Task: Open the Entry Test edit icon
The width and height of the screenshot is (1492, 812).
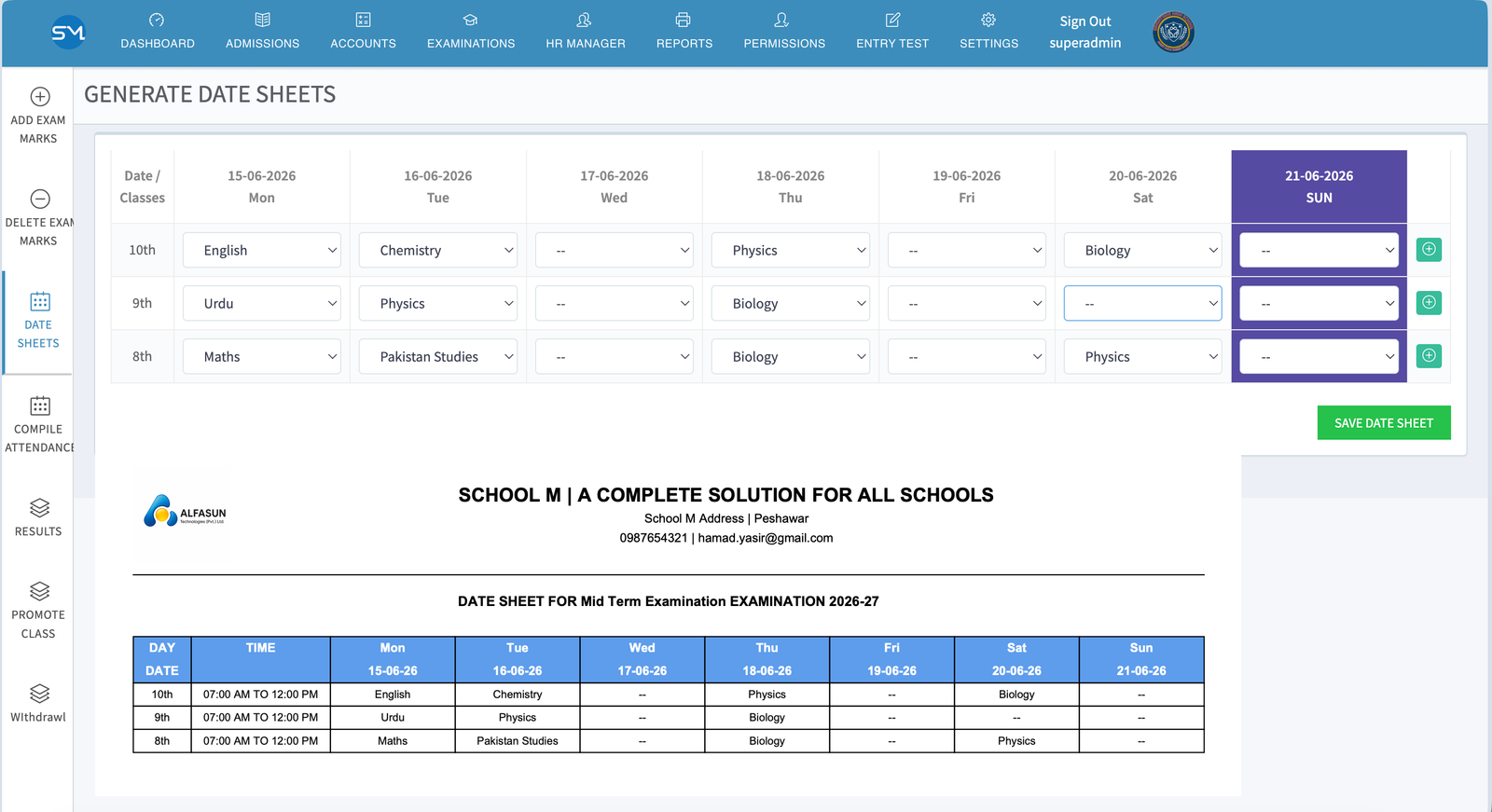Action: [892, 20]
